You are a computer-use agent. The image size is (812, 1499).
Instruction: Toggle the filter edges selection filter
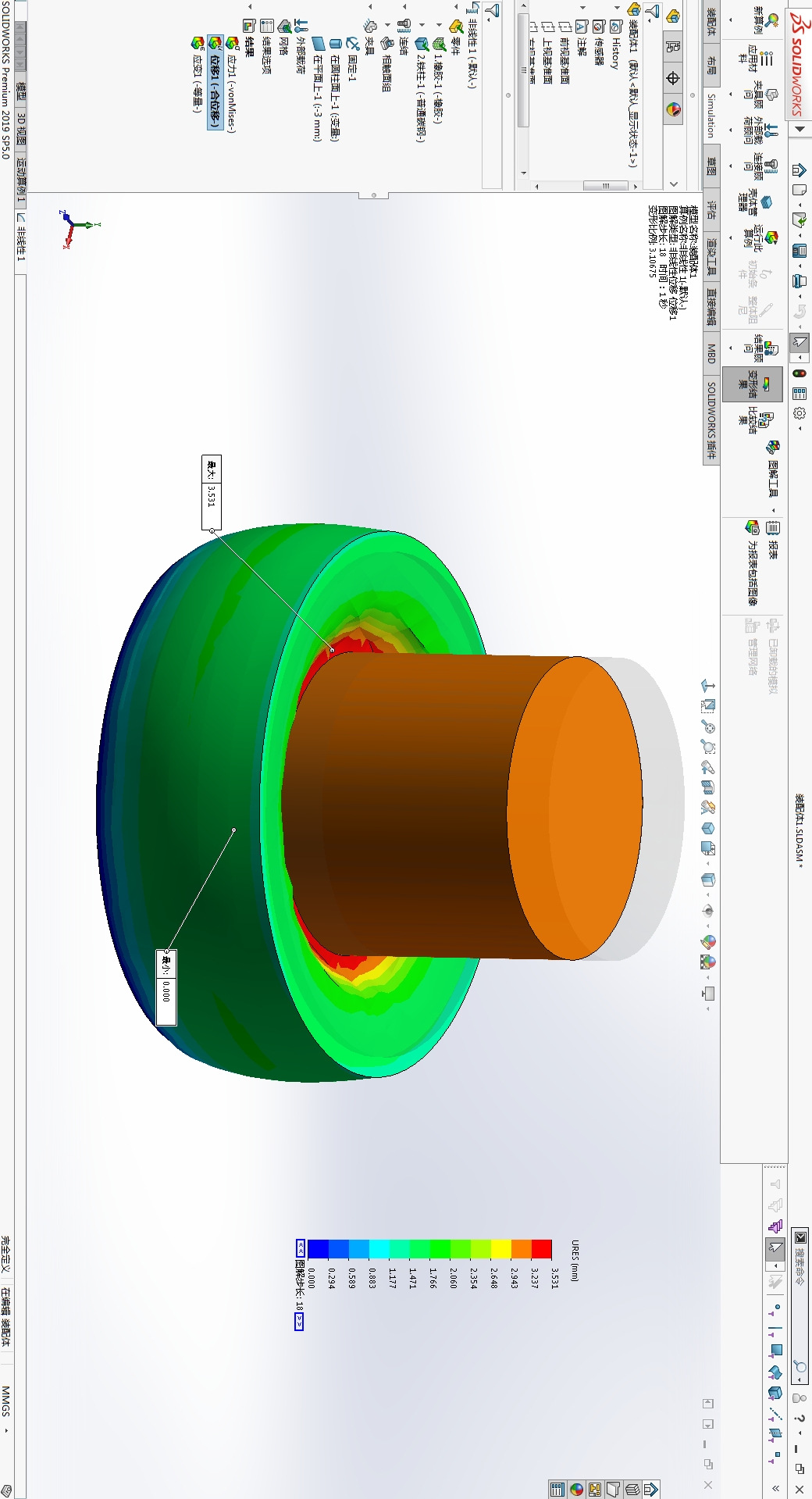775,1331
